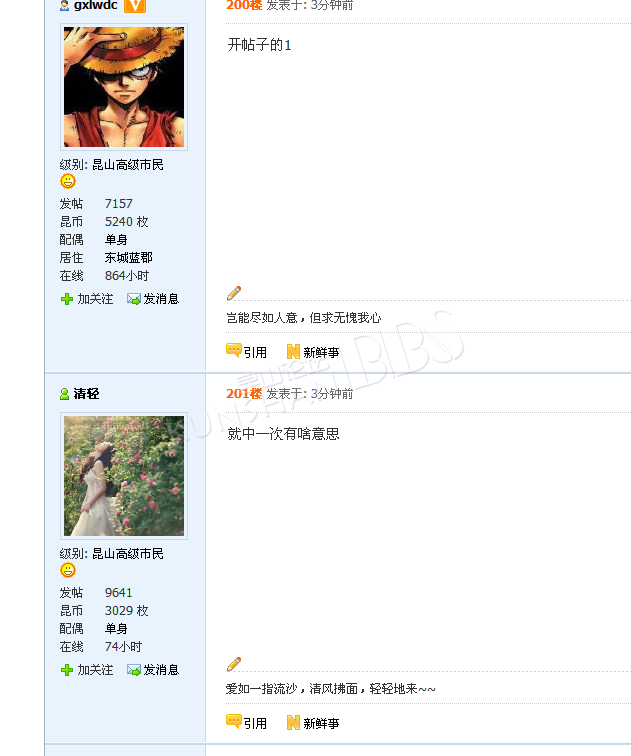Image resolution: width=631 pixels, height=756 pixels.
Task: Click gxlwdc's residence 东城蓝郡
Action: [129, 257]
